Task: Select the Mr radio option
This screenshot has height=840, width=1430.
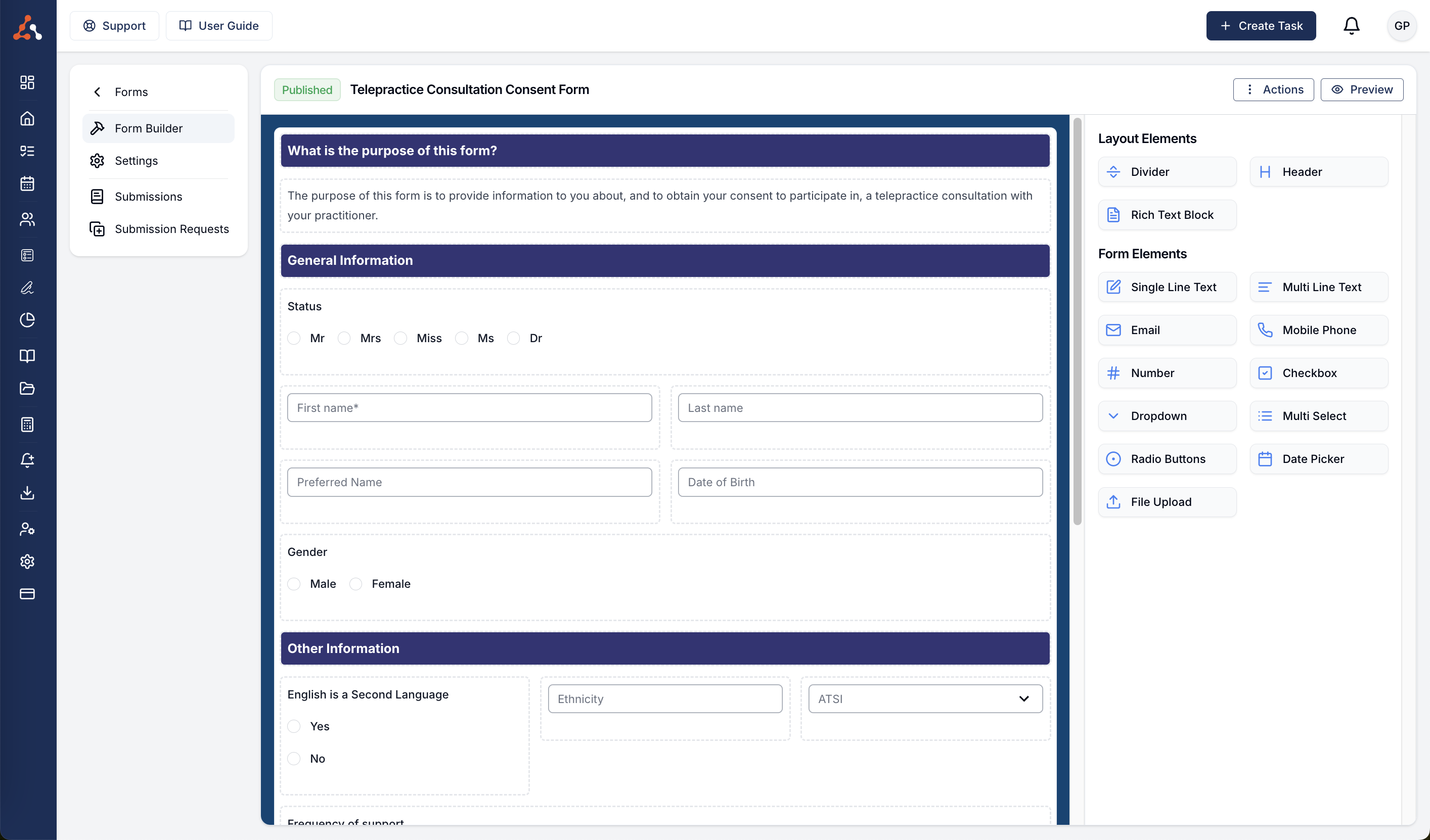Action: click(294, 339)
